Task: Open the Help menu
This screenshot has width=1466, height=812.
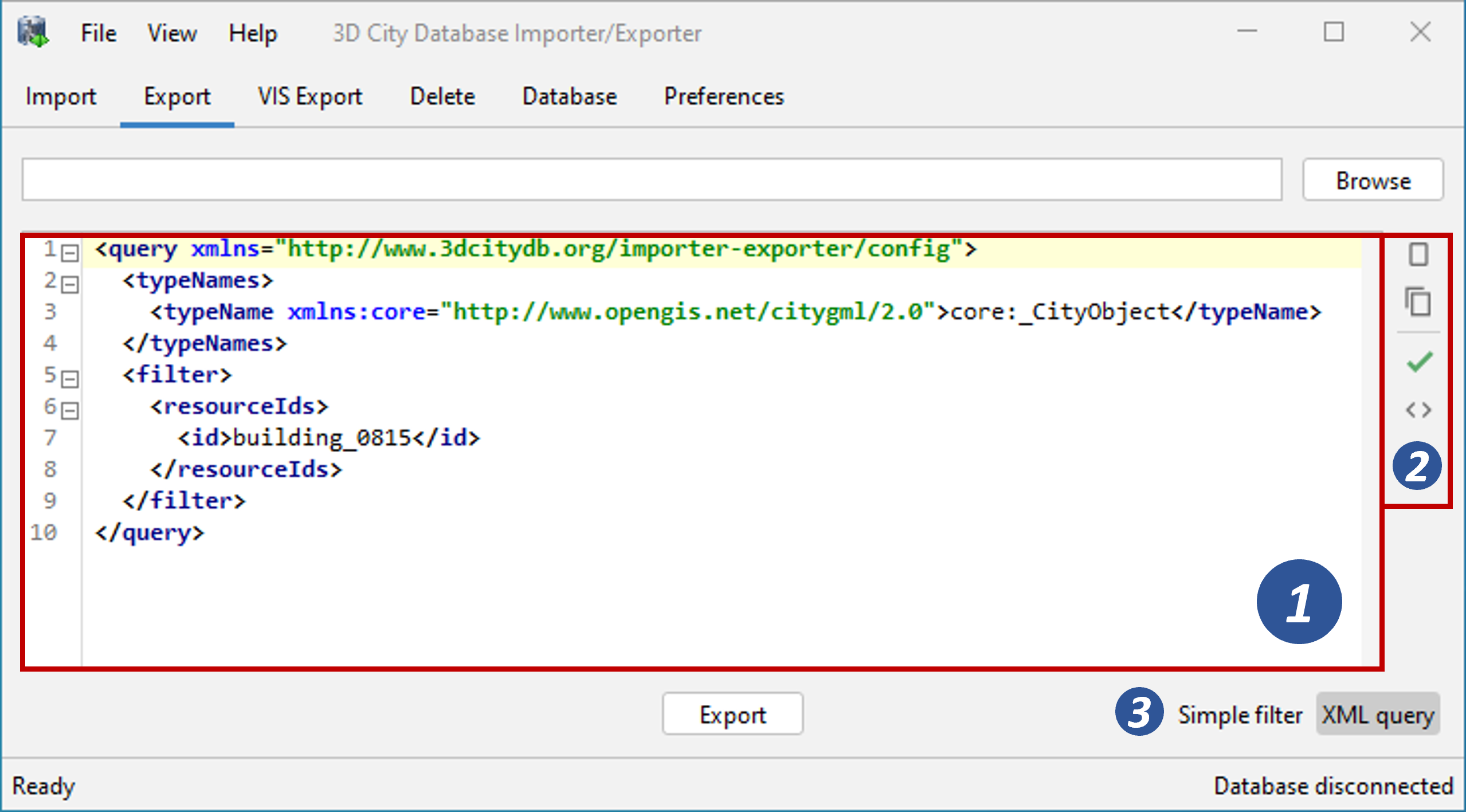Action: [x=253, y=33]
